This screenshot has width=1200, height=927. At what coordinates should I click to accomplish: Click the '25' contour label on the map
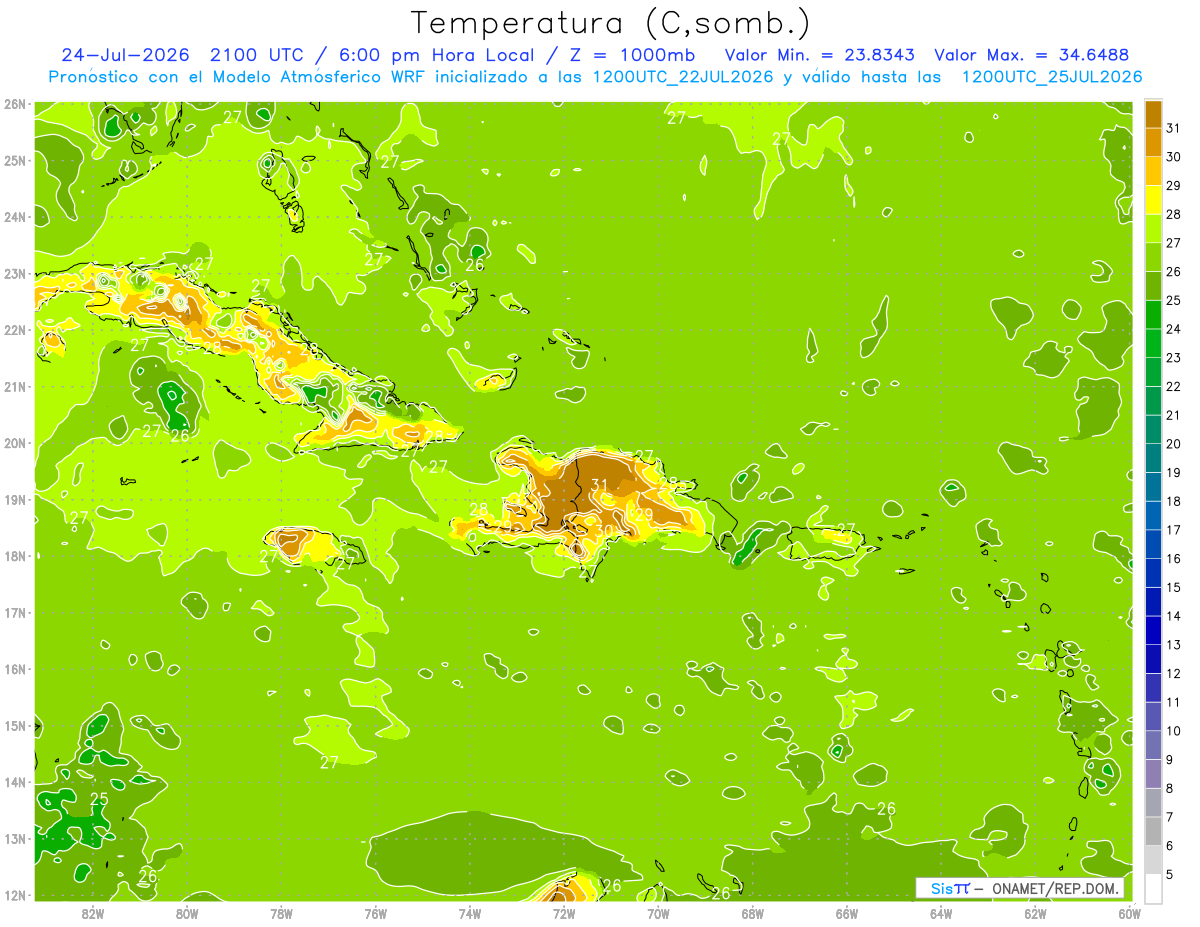coord(99,799)
